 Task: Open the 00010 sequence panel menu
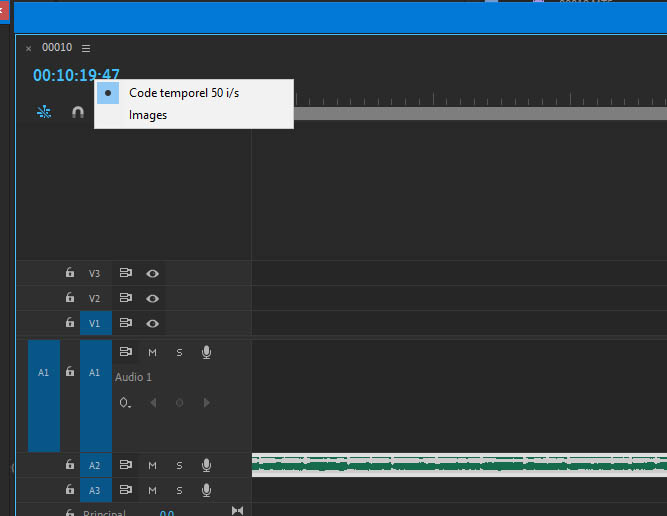pos(86,48)
